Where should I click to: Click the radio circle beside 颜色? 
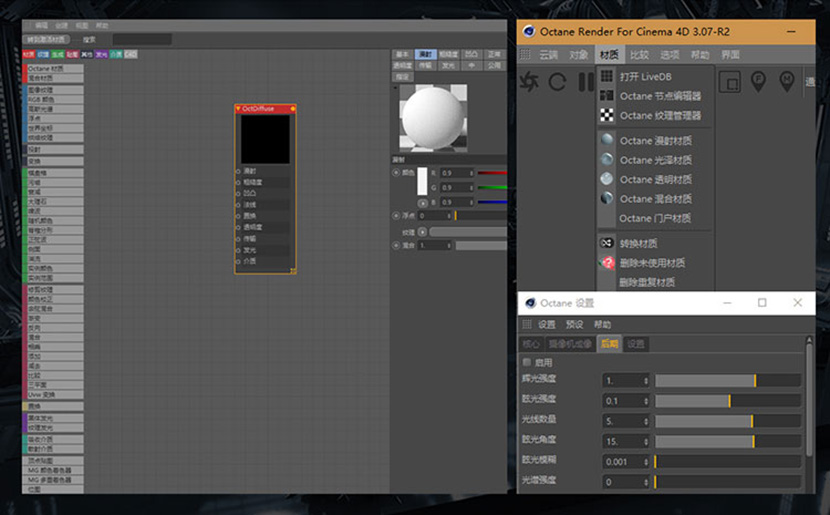[x=396, y=173]
